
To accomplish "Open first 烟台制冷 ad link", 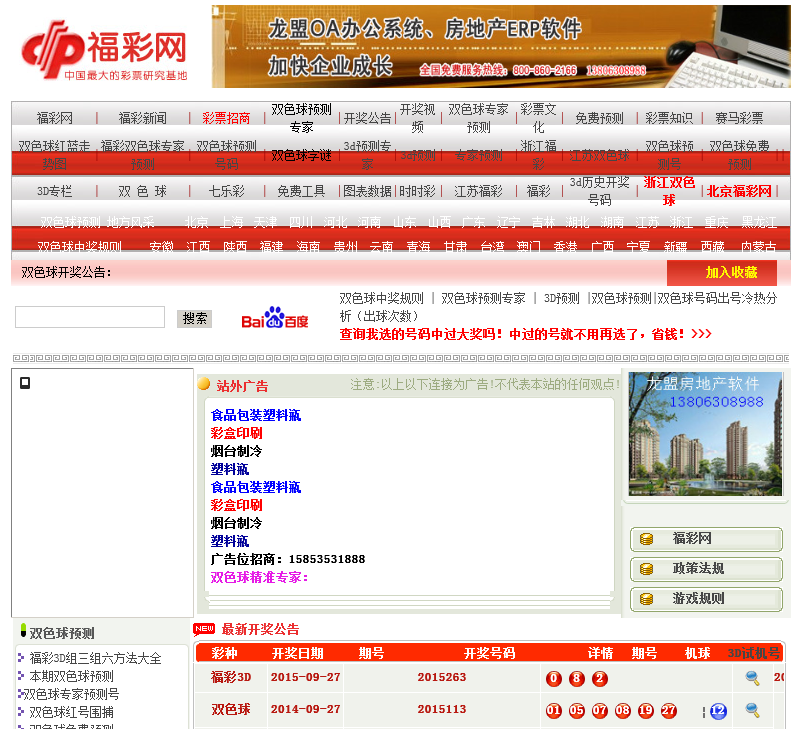I will pos(236,451).
